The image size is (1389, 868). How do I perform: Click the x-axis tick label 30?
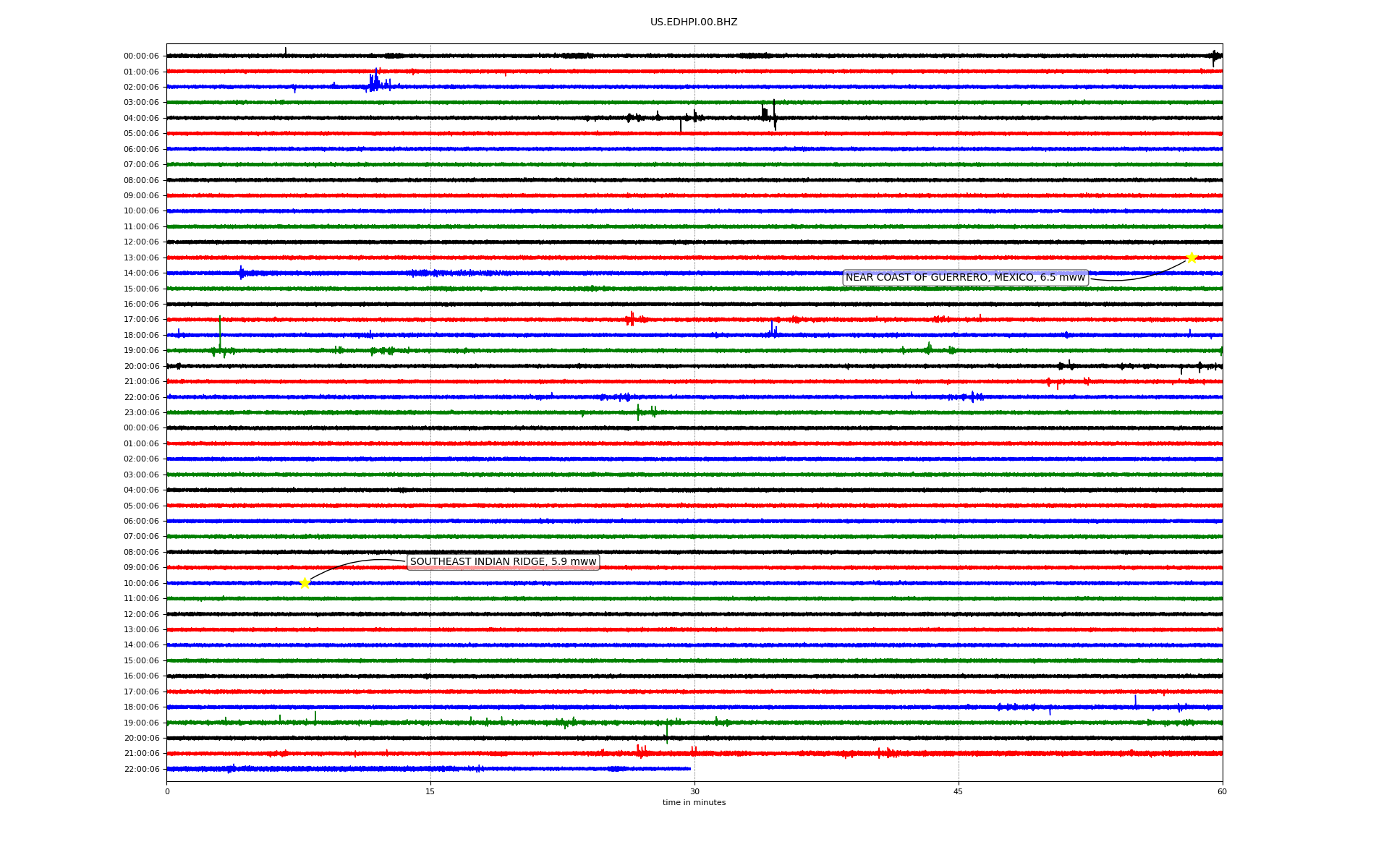click(694, 791)
